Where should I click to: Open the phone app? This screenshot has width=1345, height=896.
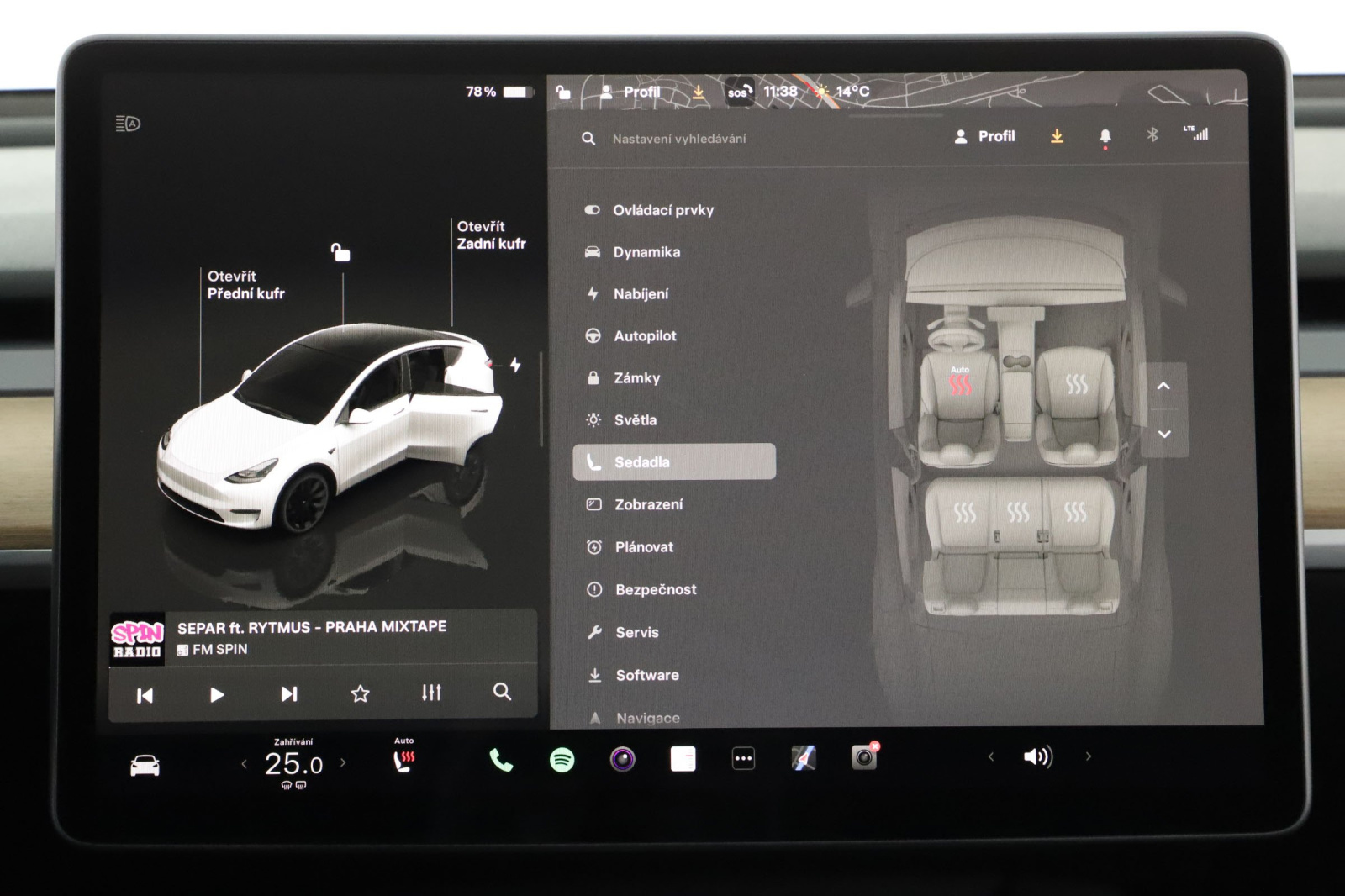click(501, 760)
